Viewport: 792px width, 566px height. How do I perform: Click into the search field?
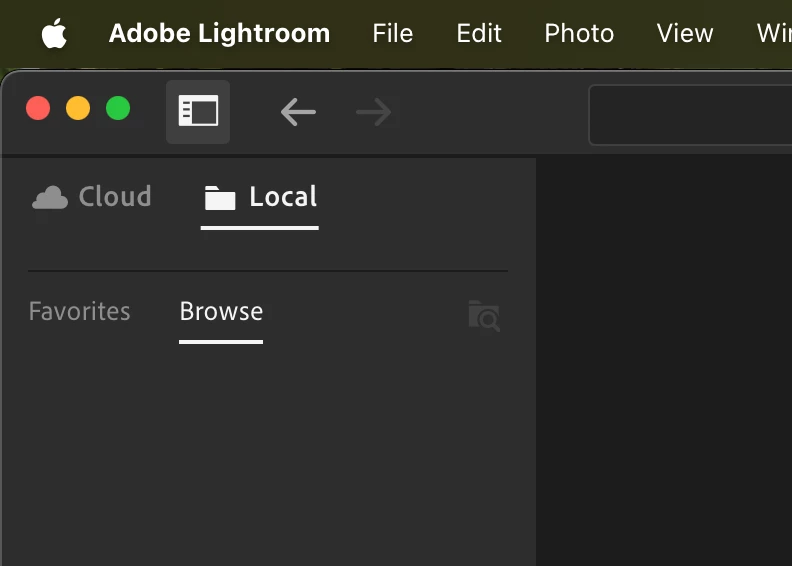tap(690, 115)
